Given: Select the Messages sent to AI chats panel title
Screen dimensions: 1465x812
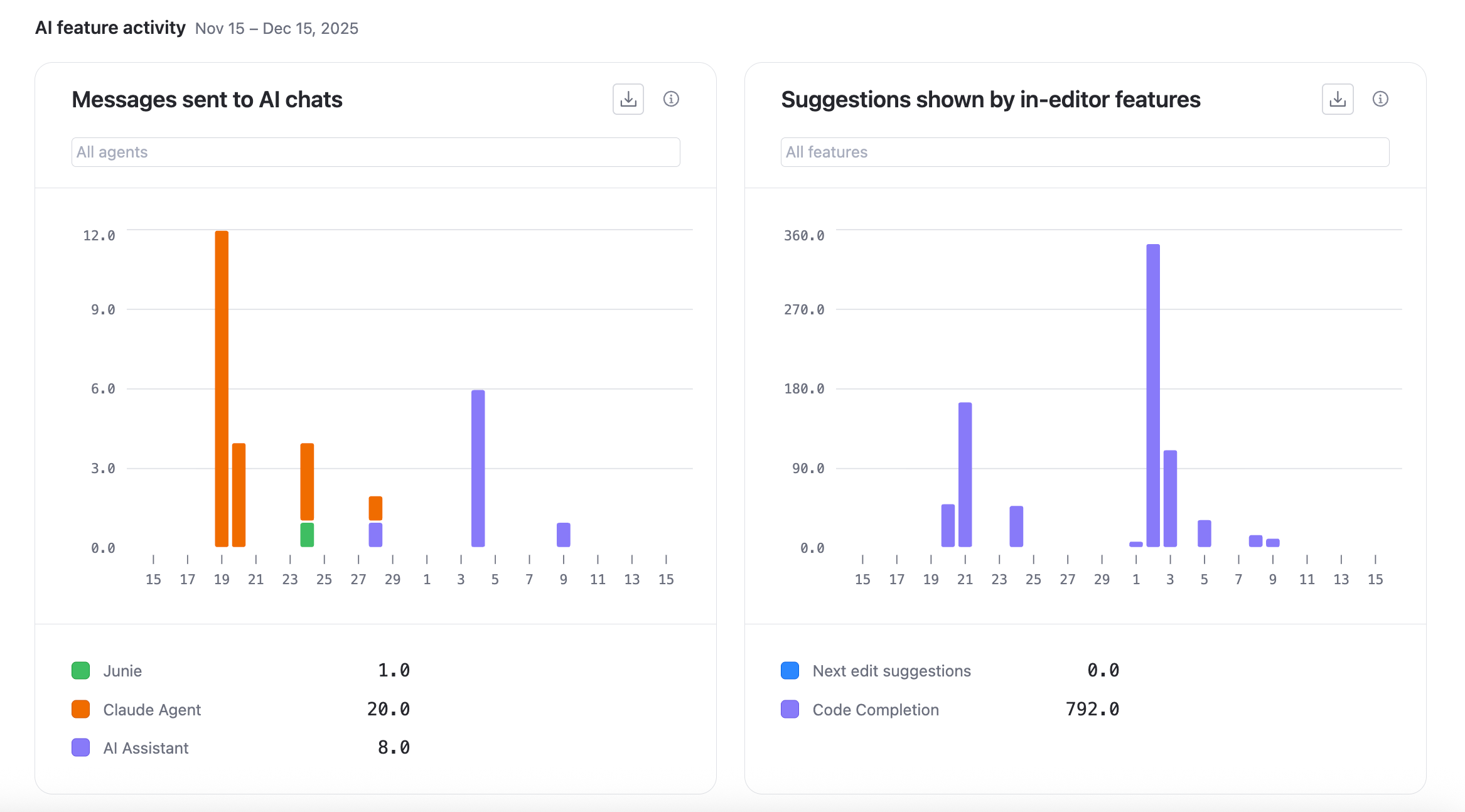Looking at the screenshot, I should coord(207,99).
